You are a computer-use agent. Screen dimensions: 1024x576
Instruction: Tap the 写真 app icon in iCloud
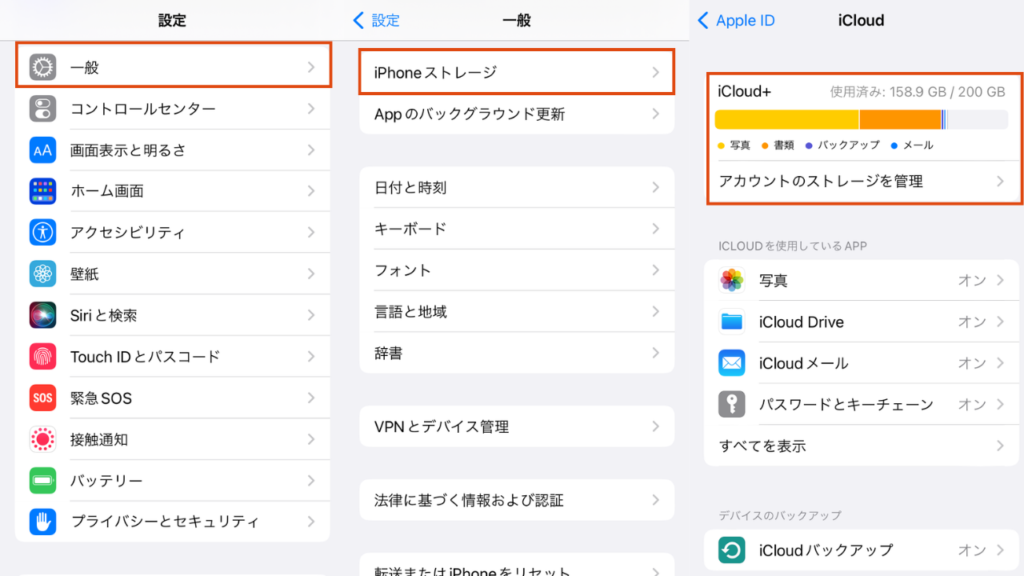[x=731, y=280]
